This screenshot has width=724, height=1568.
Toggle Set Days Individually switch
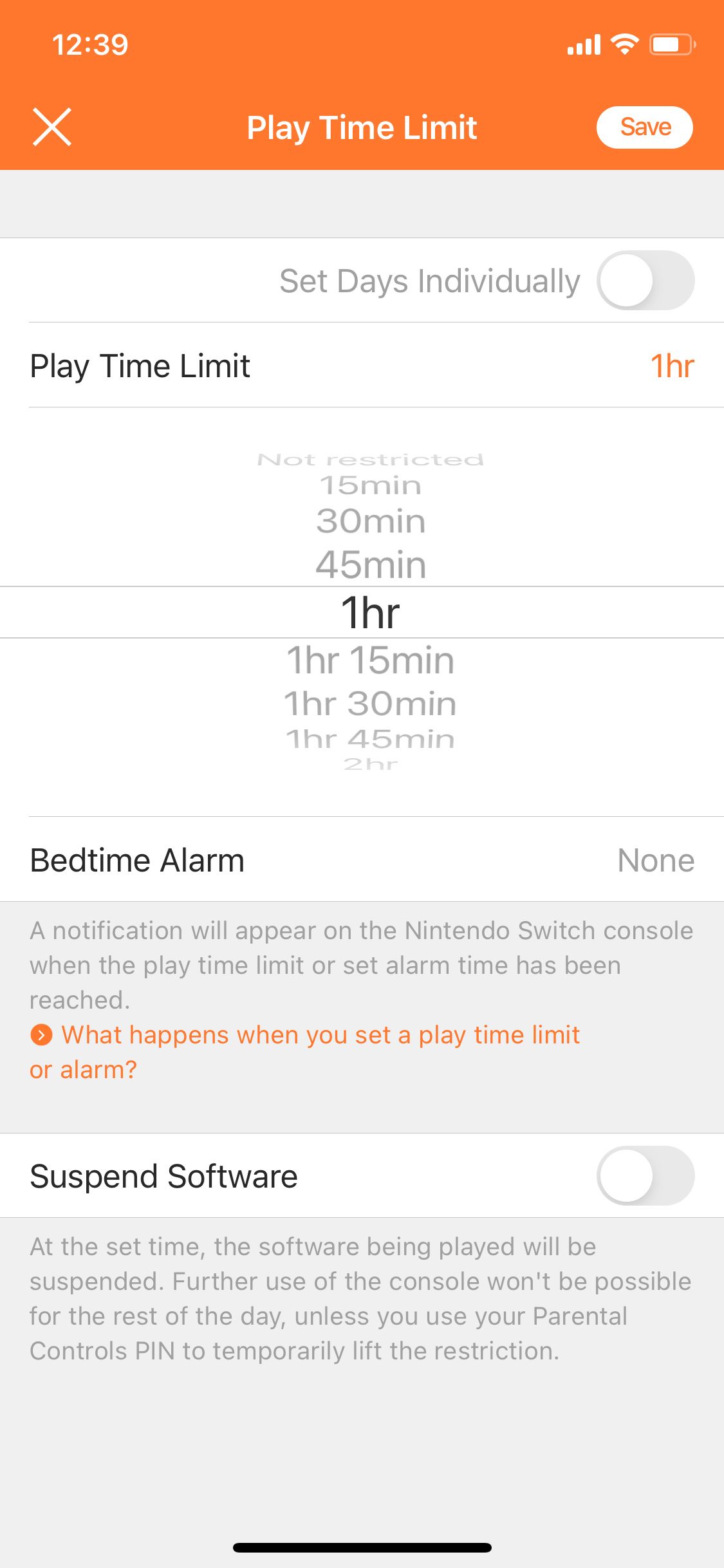point(645,281)
